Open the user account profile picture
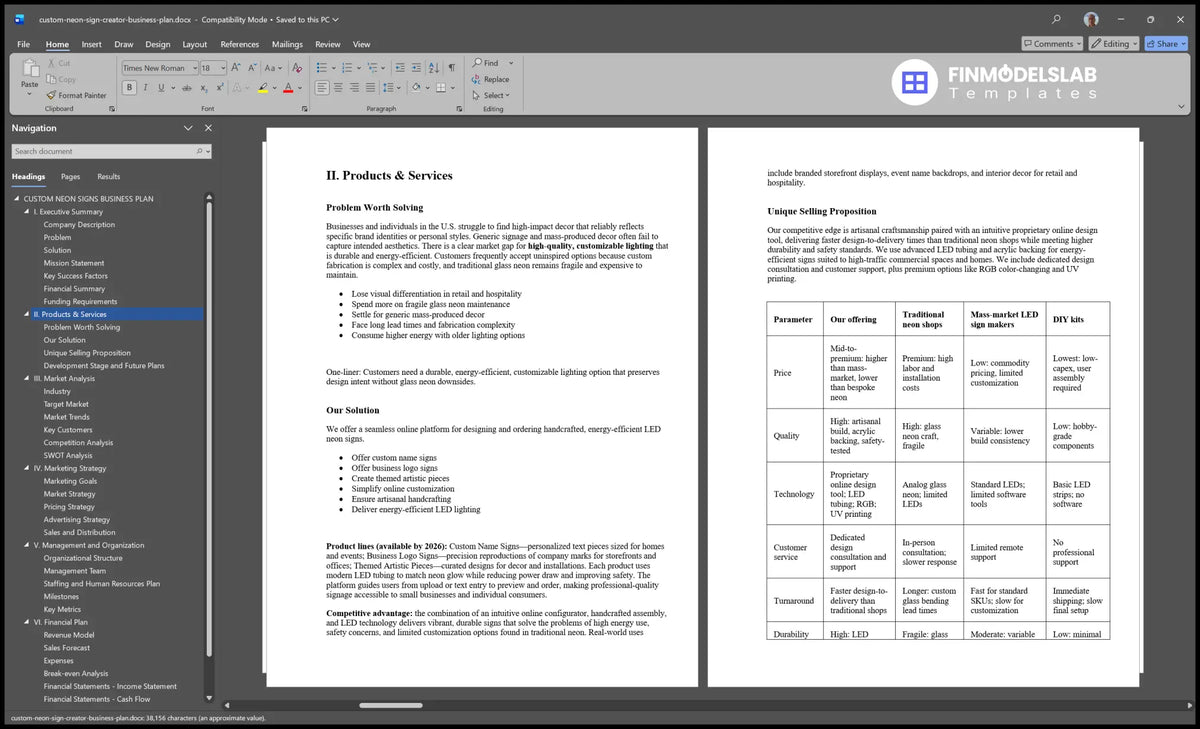The height and width of the screenshot is (729, 1200). 1091,19
